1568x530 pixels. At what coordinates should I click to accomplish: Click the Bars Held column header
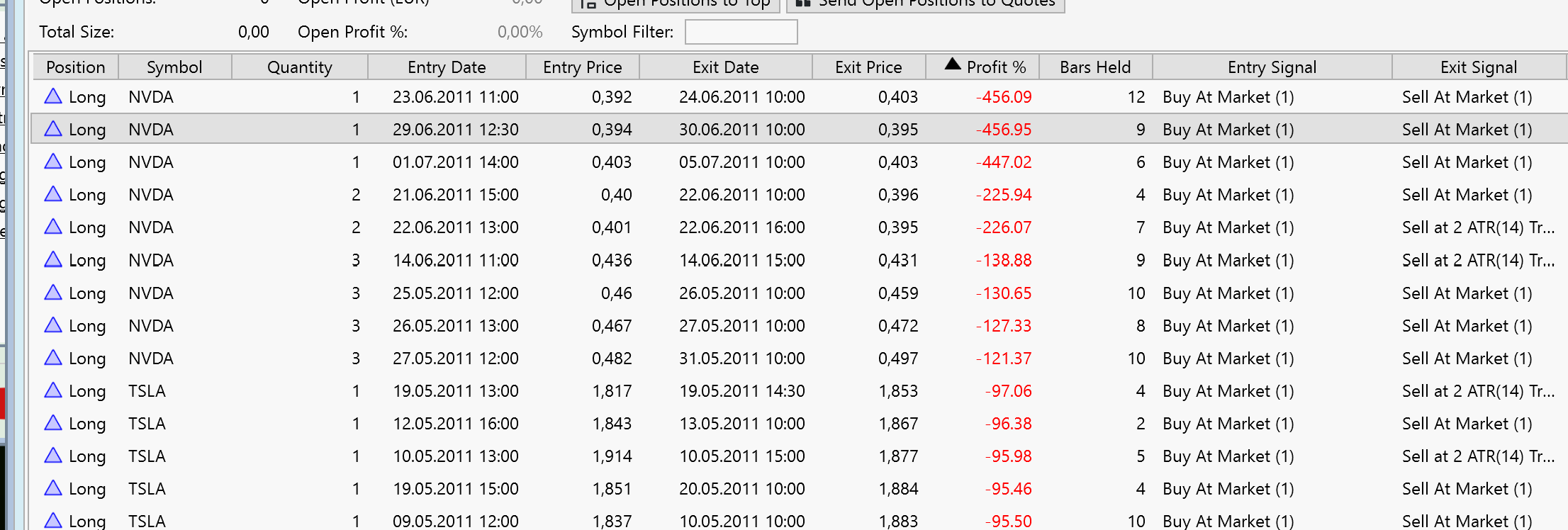(1095, 67)
